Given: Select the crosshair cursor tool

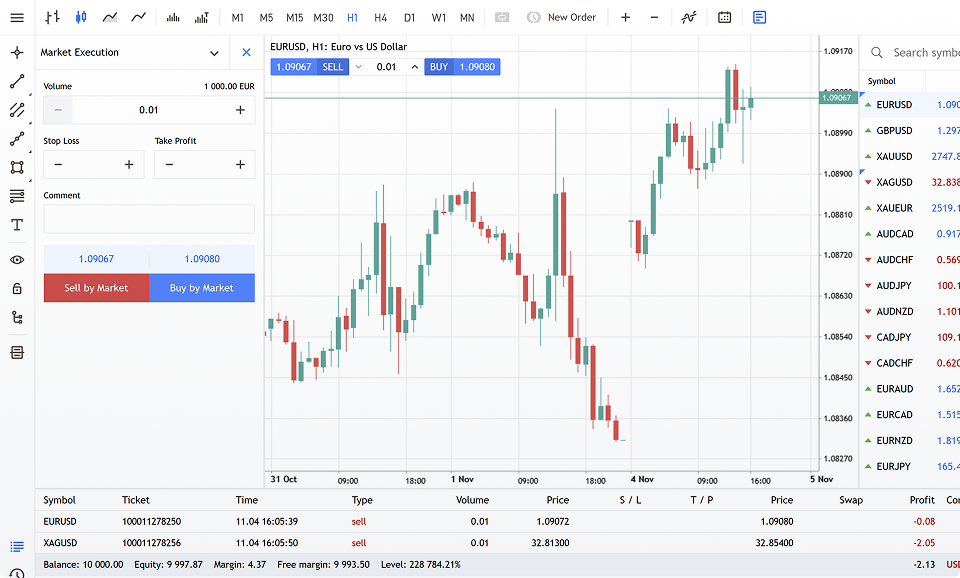Looking at the screenshot, I should (x=17, y=53).
